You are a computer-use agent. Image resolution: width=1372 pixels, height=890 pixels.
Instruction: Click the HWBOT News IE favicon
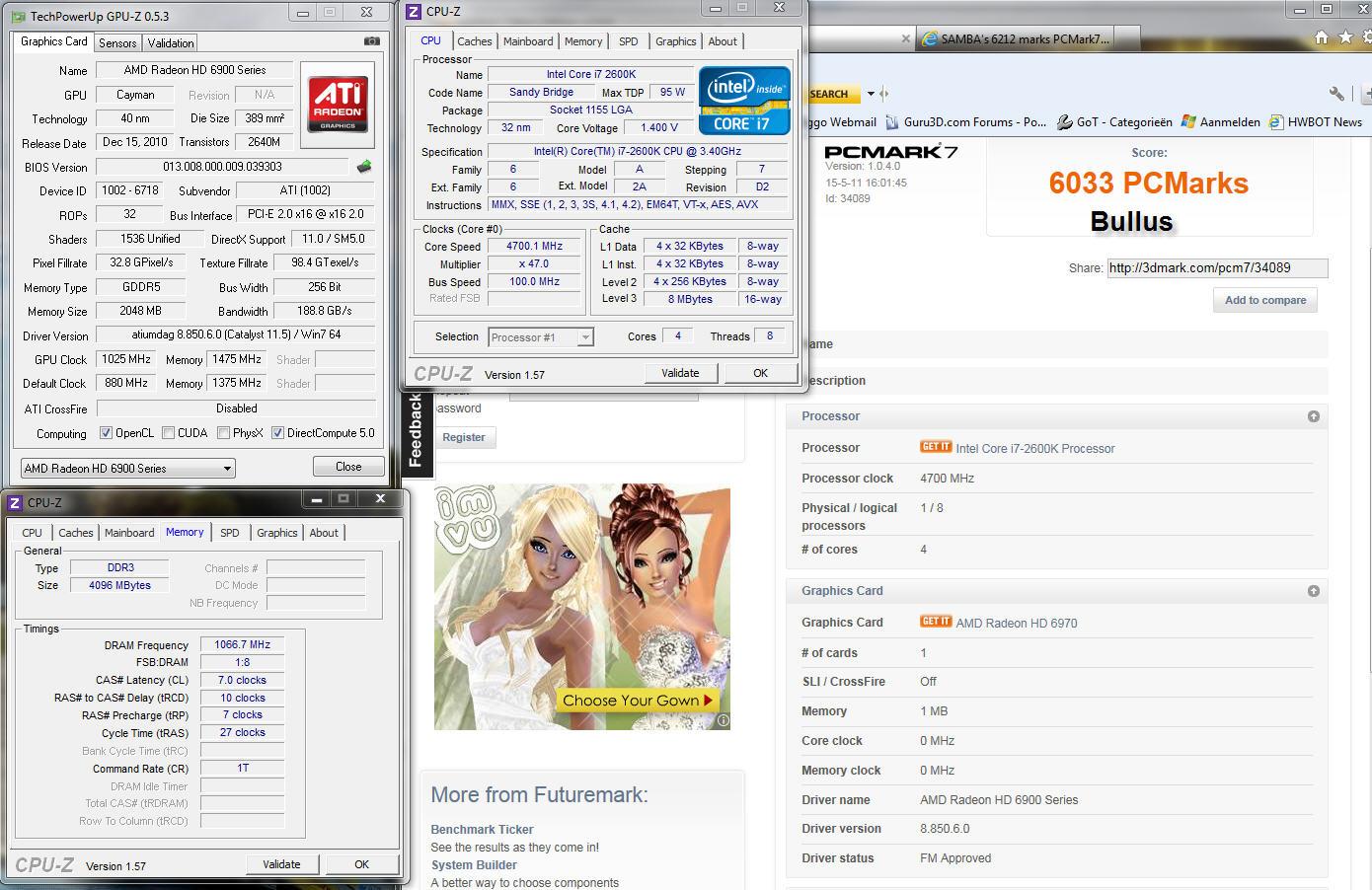[x=1276, y=122]
